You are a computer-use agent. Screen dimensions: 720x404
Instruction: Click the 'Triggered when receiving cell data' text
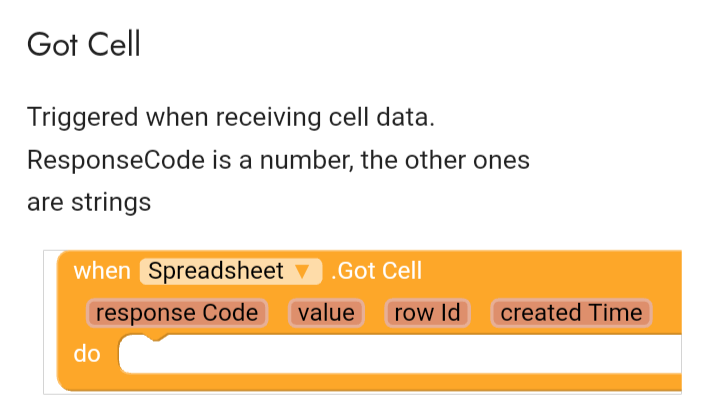(231, 117)
